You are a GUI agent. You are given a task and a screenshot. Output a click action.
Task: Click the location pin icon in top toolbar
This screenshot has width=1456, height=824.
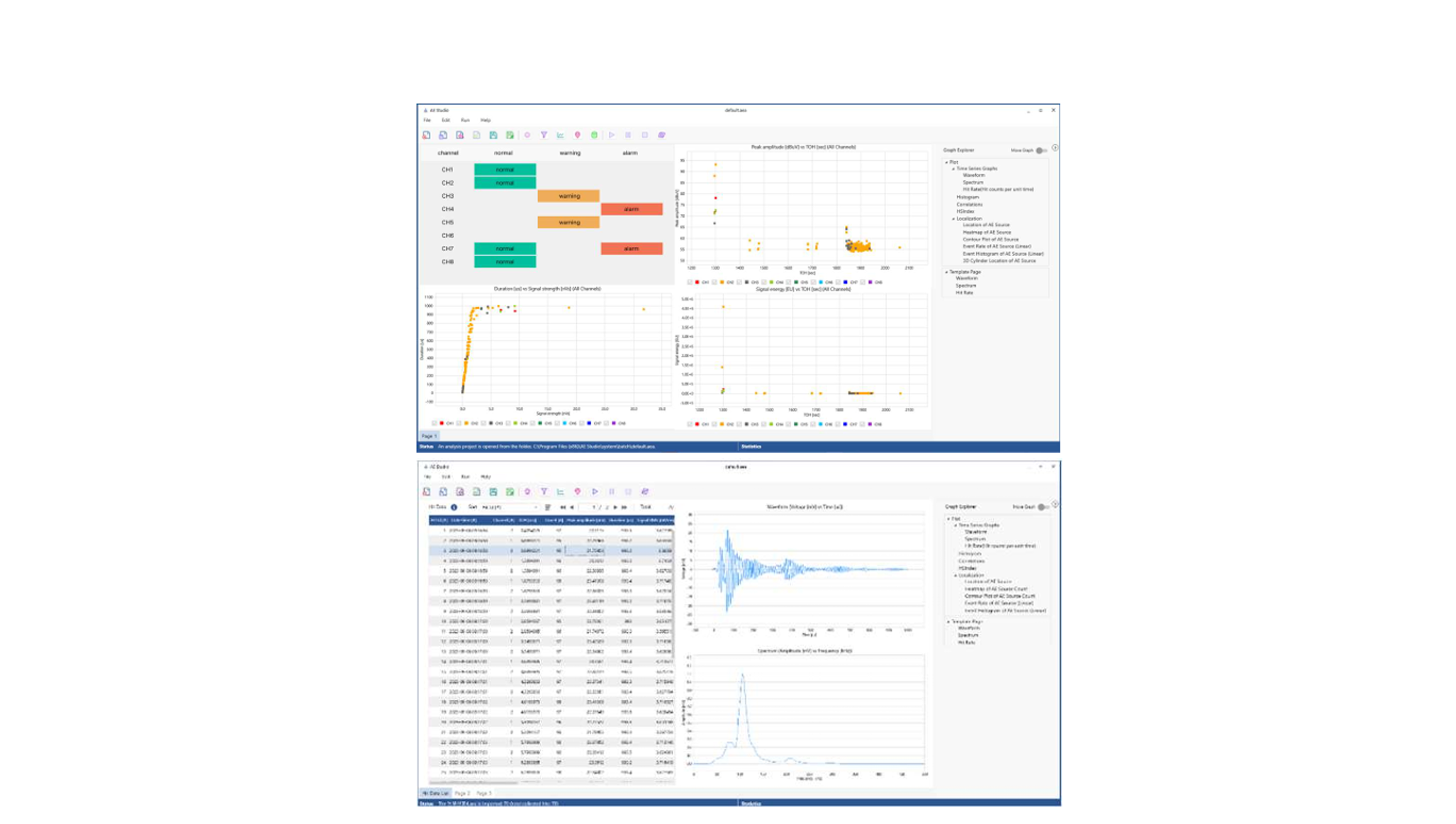tap(577, 135)
